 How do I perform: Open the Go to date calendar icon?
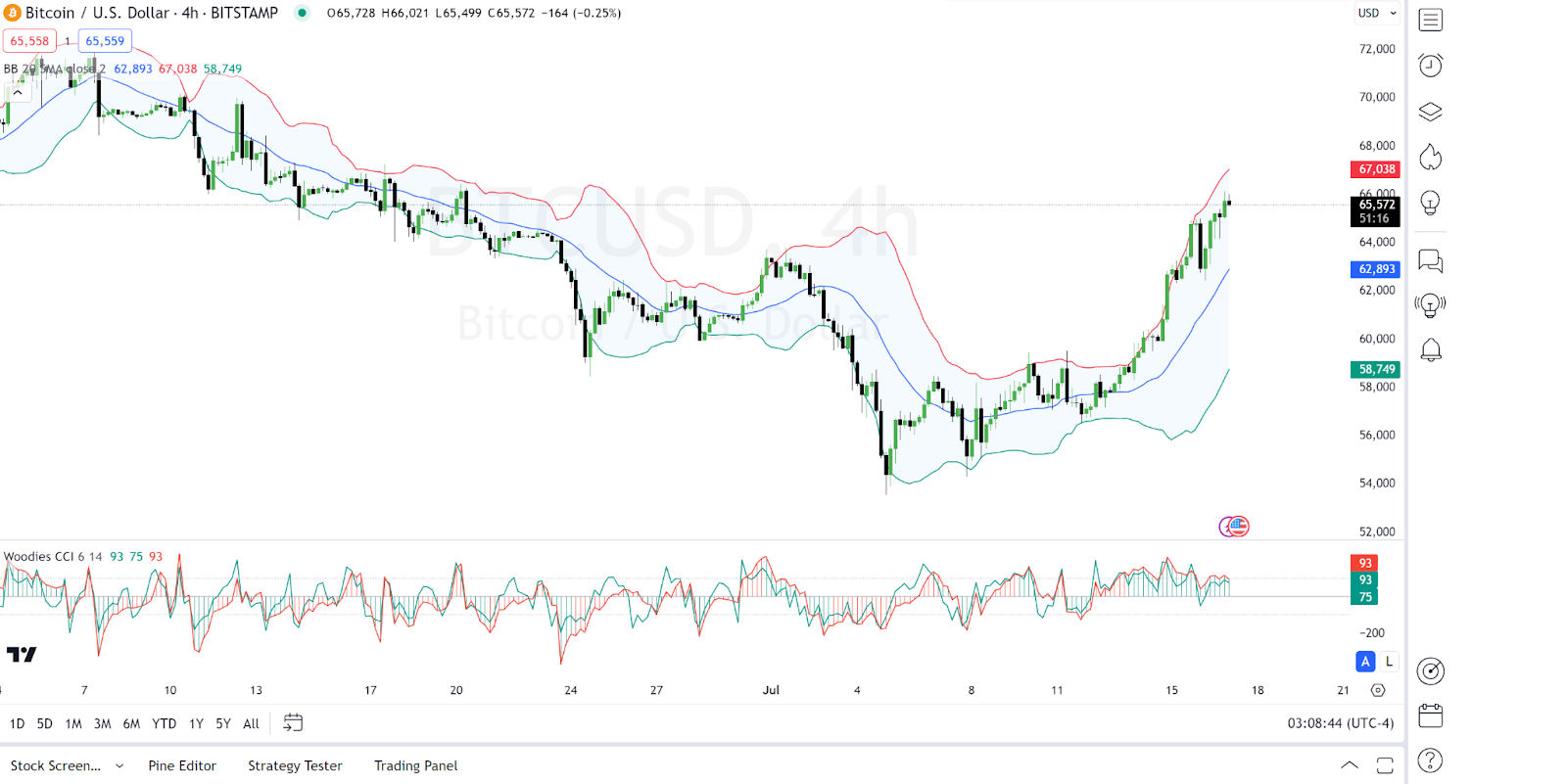point(293,723)
